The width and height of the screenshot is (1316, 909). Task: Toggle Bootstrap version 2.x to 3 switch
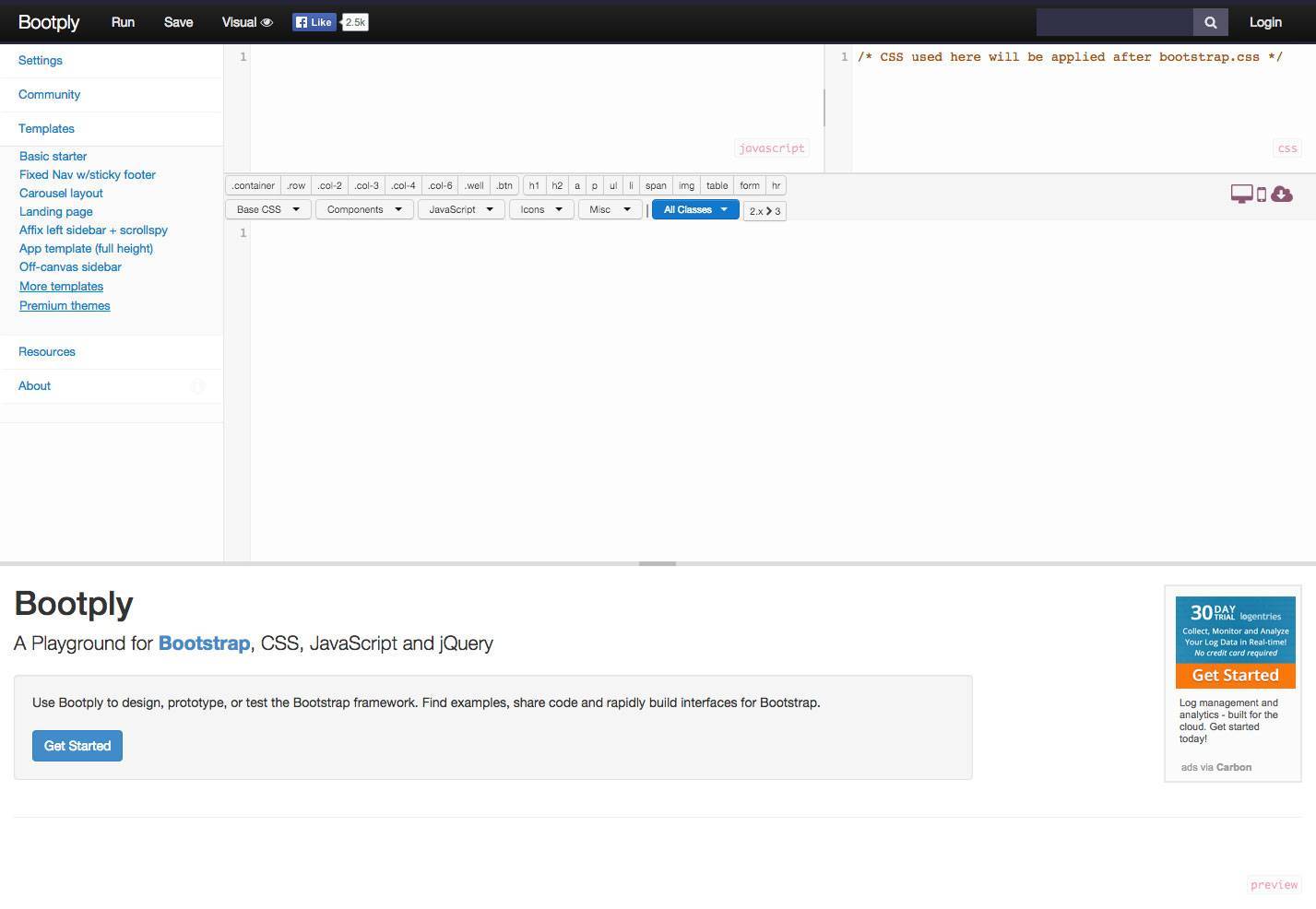(765, 211)
